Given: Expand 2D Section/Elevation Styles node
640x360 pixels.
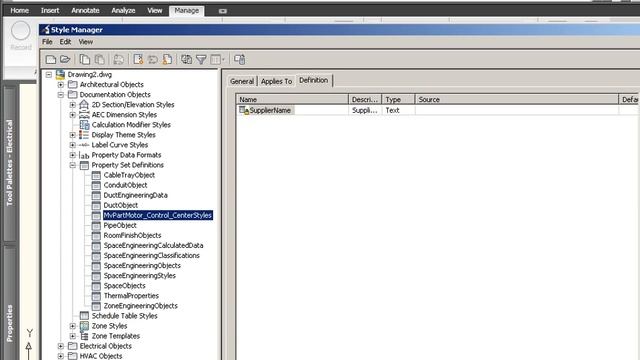Looking at the screenshot, I should pyautogui.click(x=73, y=105).
